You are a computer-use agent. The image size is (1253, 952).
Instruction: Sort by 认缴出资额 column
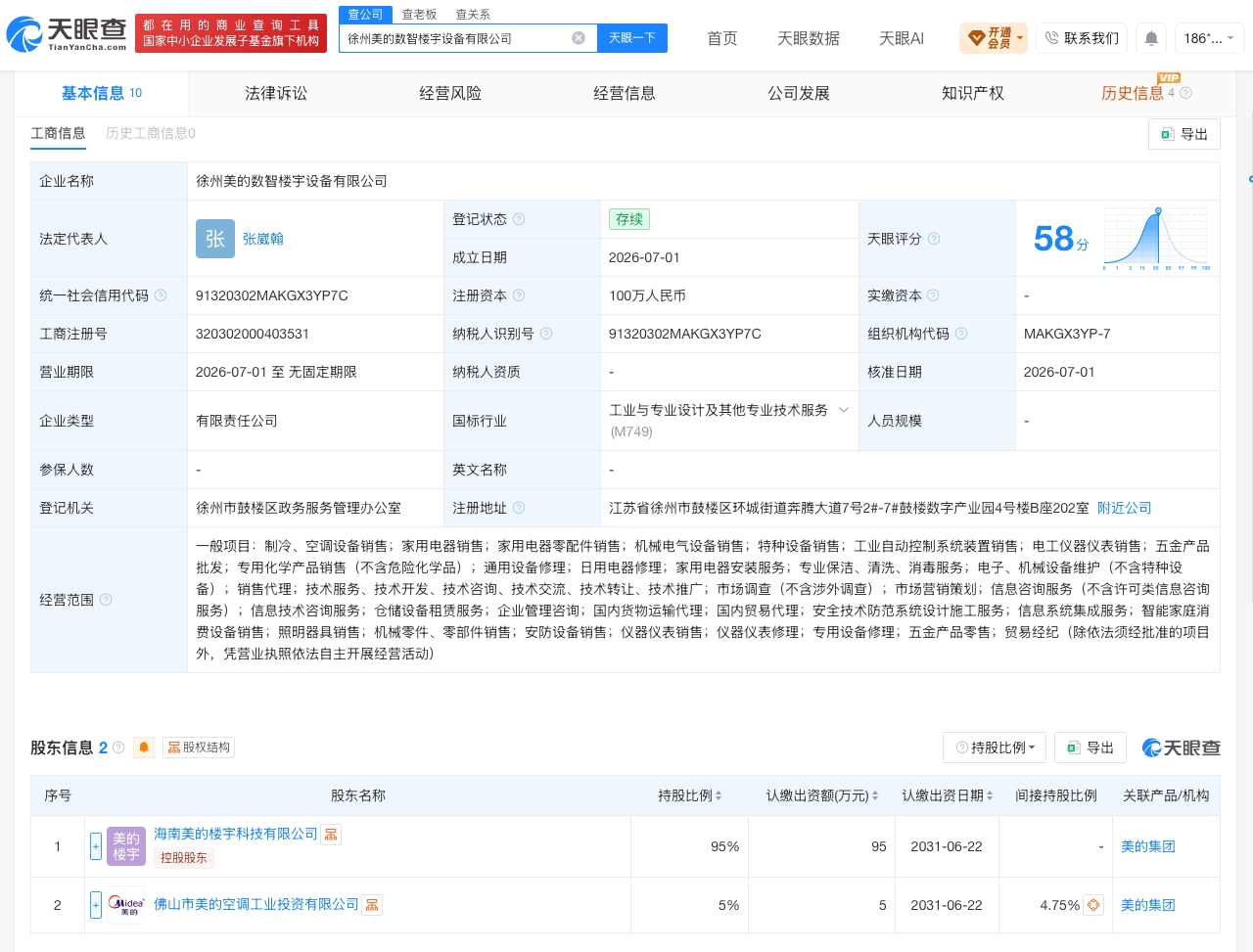point(822,795)
